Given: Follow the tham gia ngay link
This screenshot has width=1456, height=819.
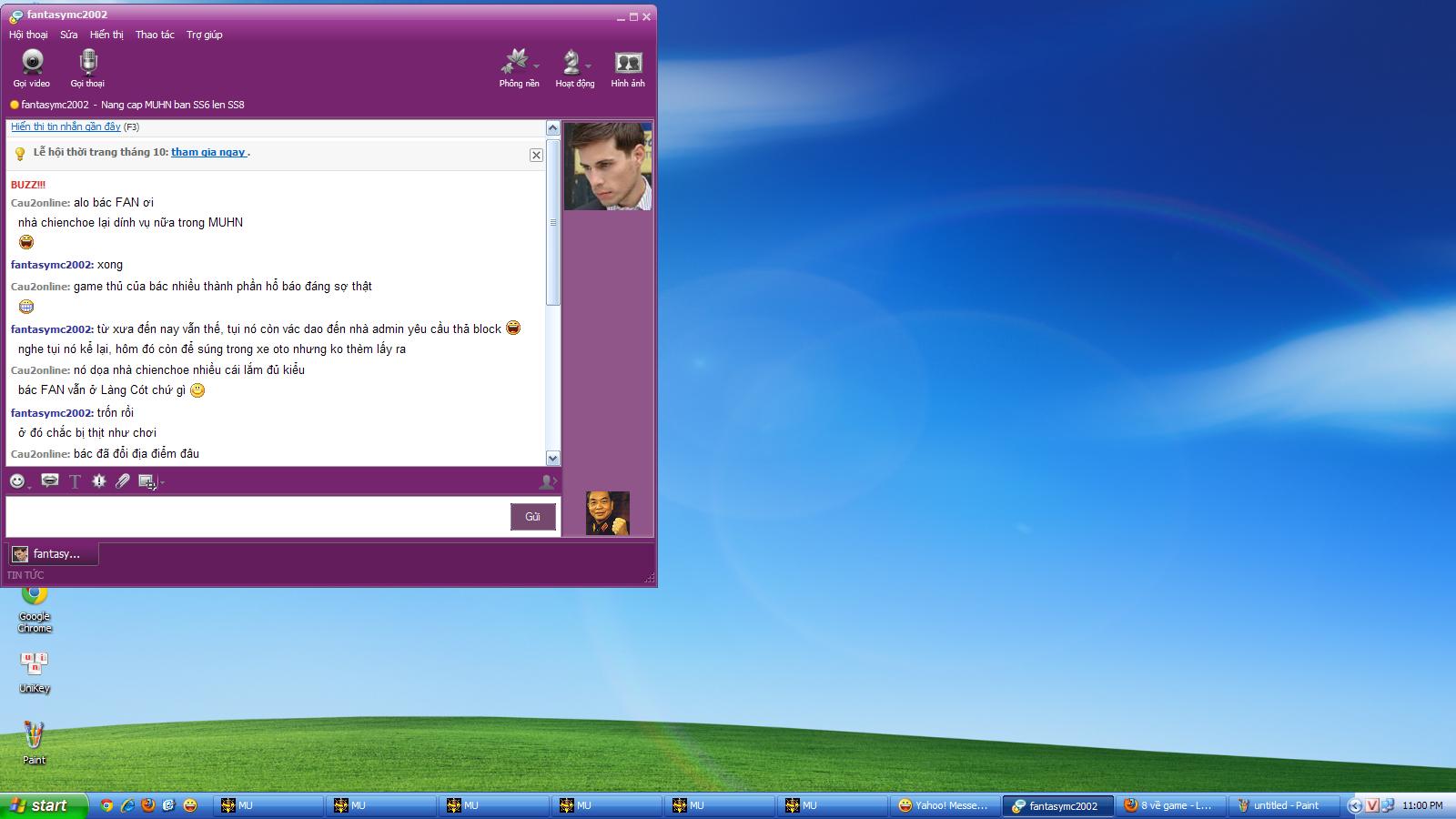Looking at the screenshot, I should click(x=208, y=152).
